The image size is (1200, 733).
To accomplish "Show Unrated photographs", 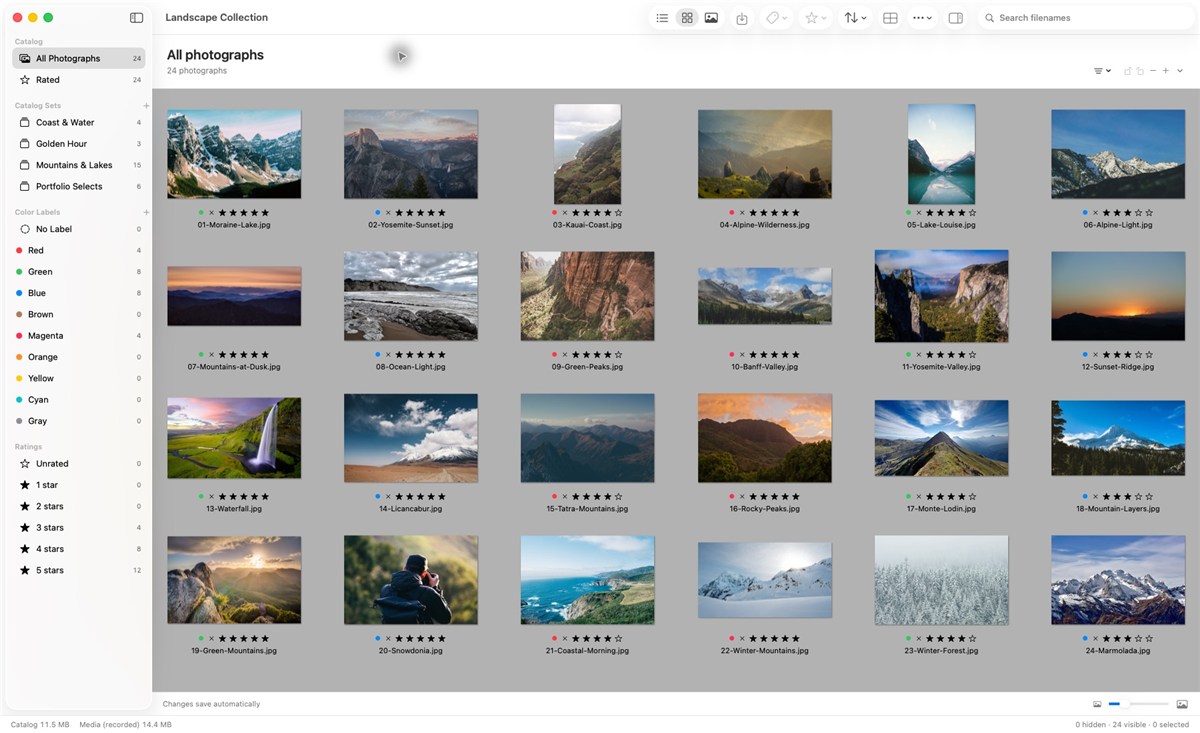I will click(x=79, y=464).
